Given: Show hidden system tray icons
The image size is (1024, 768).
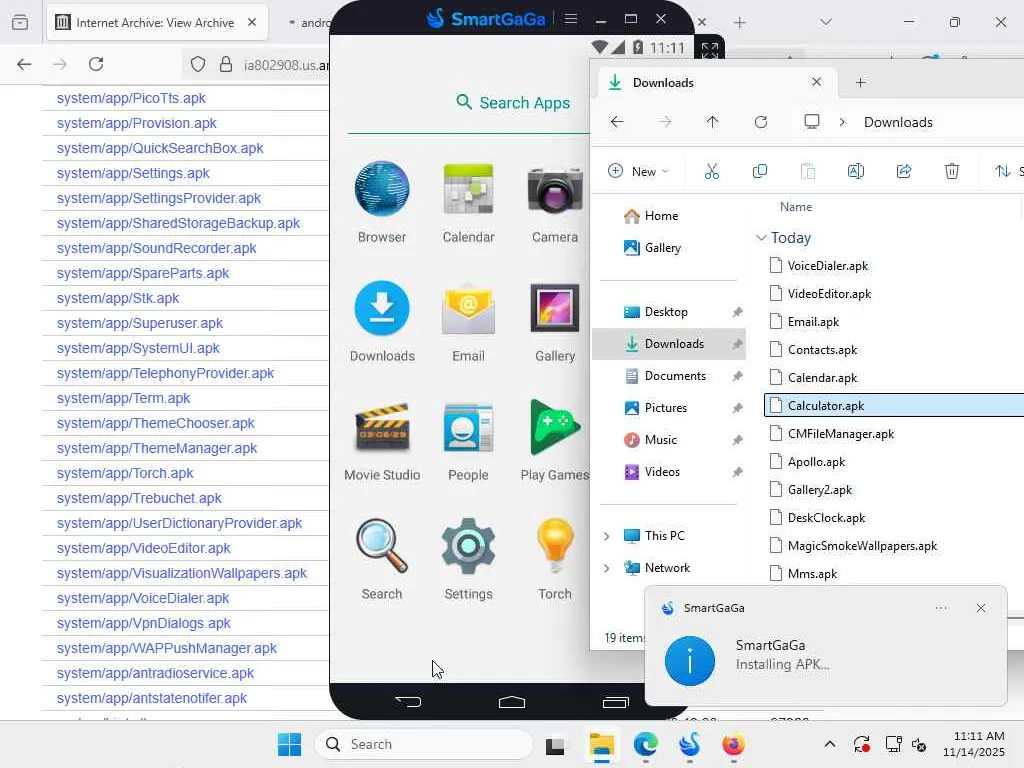Looking at the screenshot, I should tap(829, 744).
